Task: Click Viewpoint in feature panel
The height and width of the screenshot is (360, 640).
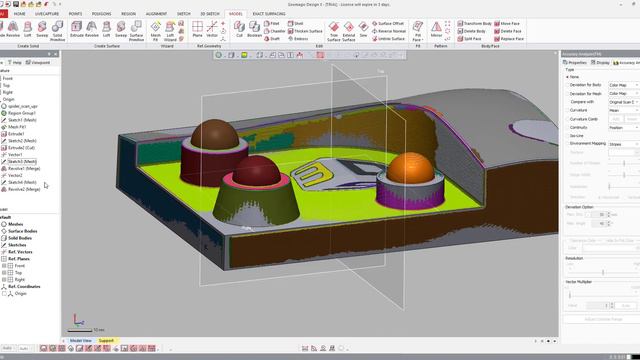Action: pyautogui.click(x=38, y=62)
